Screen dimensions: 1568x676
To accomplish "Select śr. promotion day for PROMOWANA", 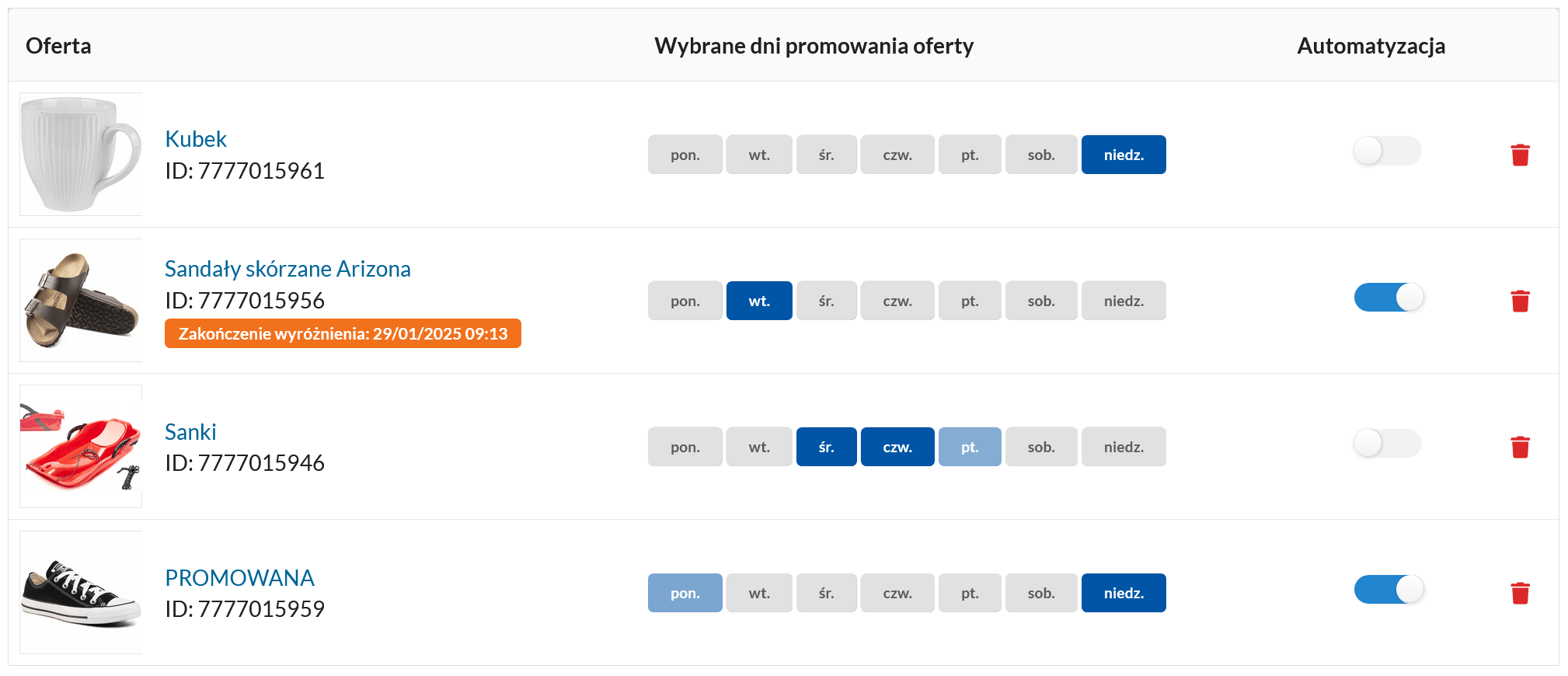I will 826,592.
